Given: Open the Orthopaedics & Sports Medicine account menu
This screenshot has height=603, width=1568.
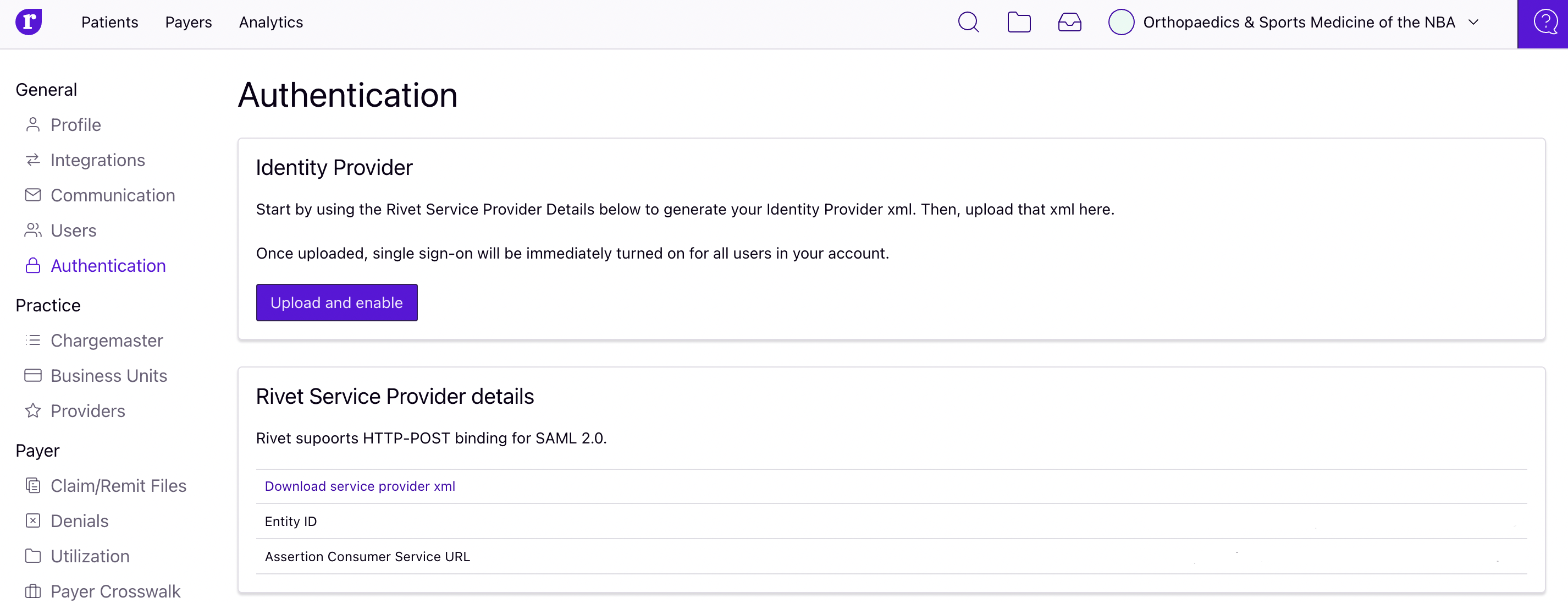Looking at the screenshot, I should coord(1299,23).
